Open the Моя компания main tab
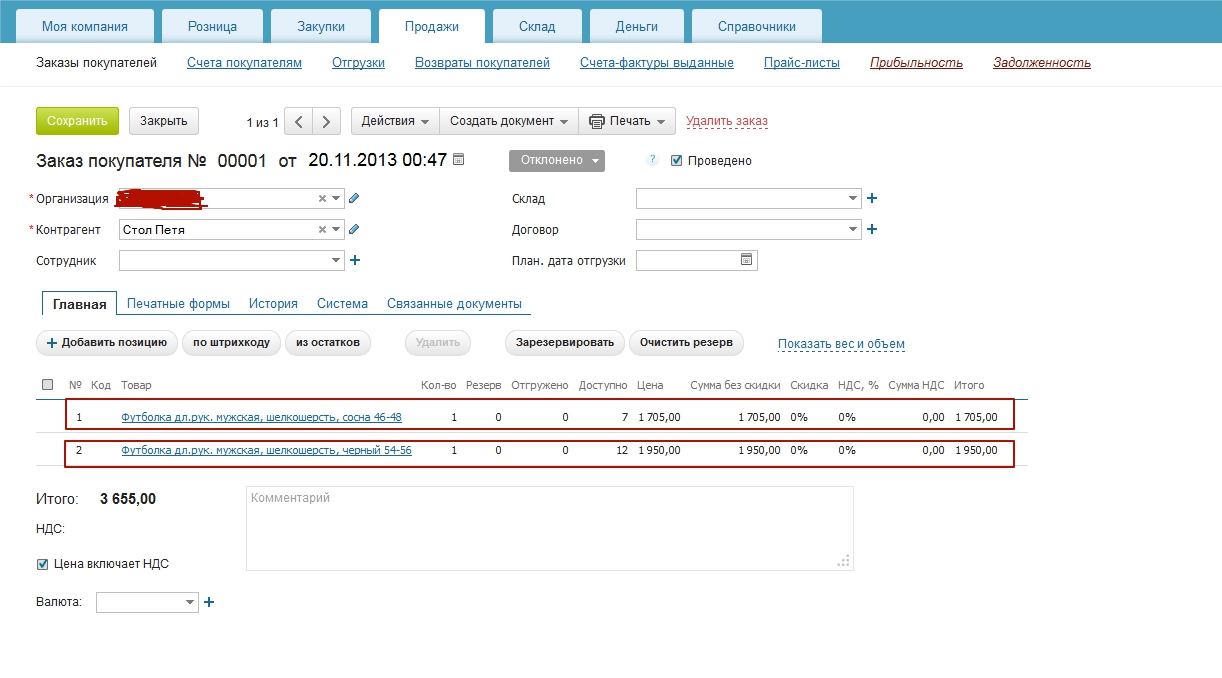This screenshot has width=1222, height=678. (x=85, y=26)
